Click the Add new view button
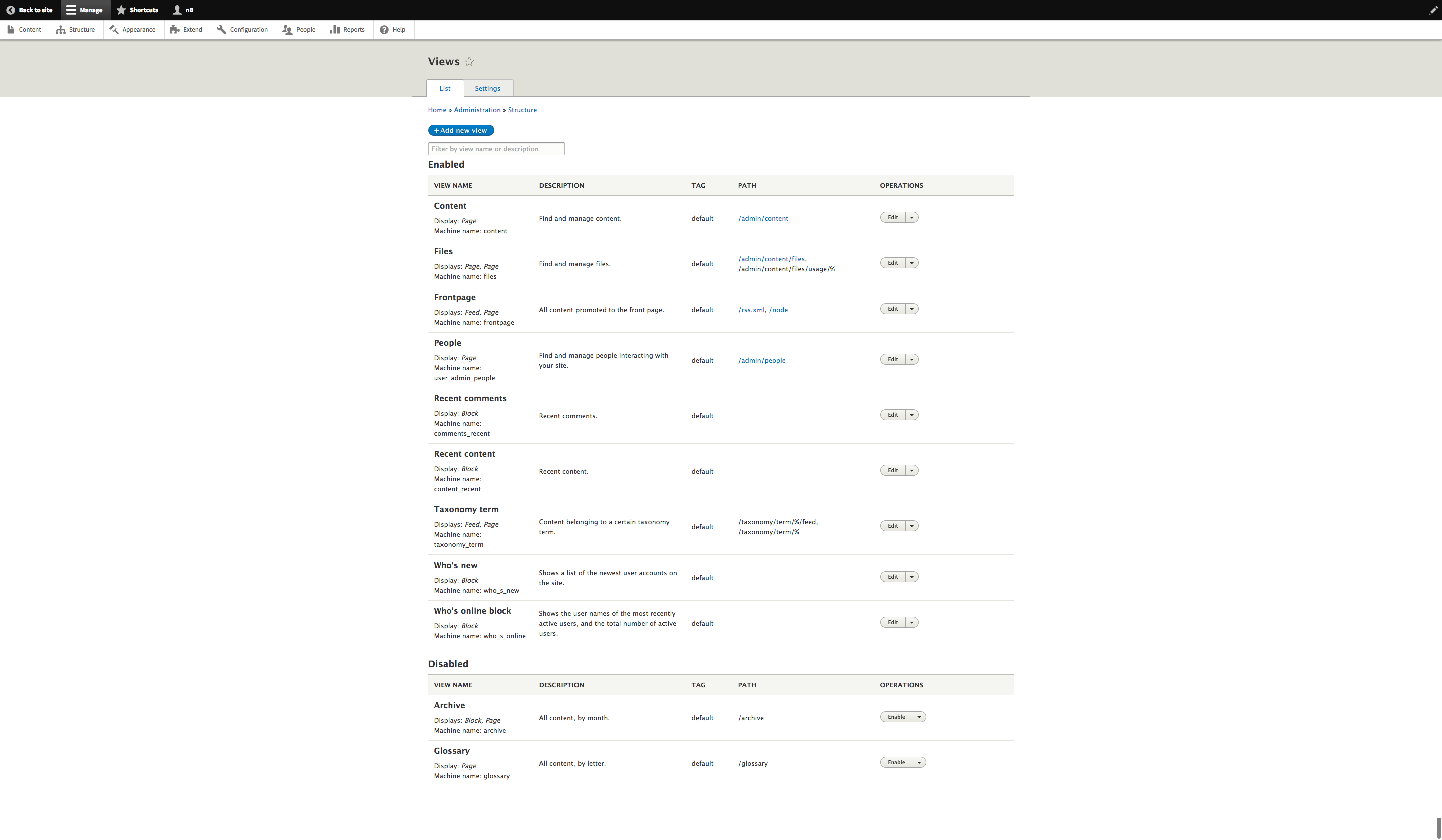1442x840 pixels. click(461, 130)
